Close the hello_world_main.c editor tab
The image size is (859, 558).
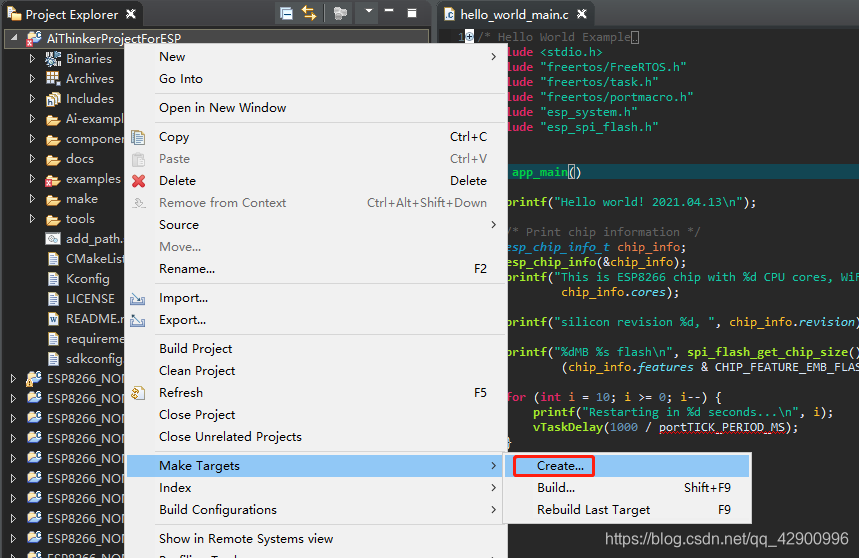(582, 14)
